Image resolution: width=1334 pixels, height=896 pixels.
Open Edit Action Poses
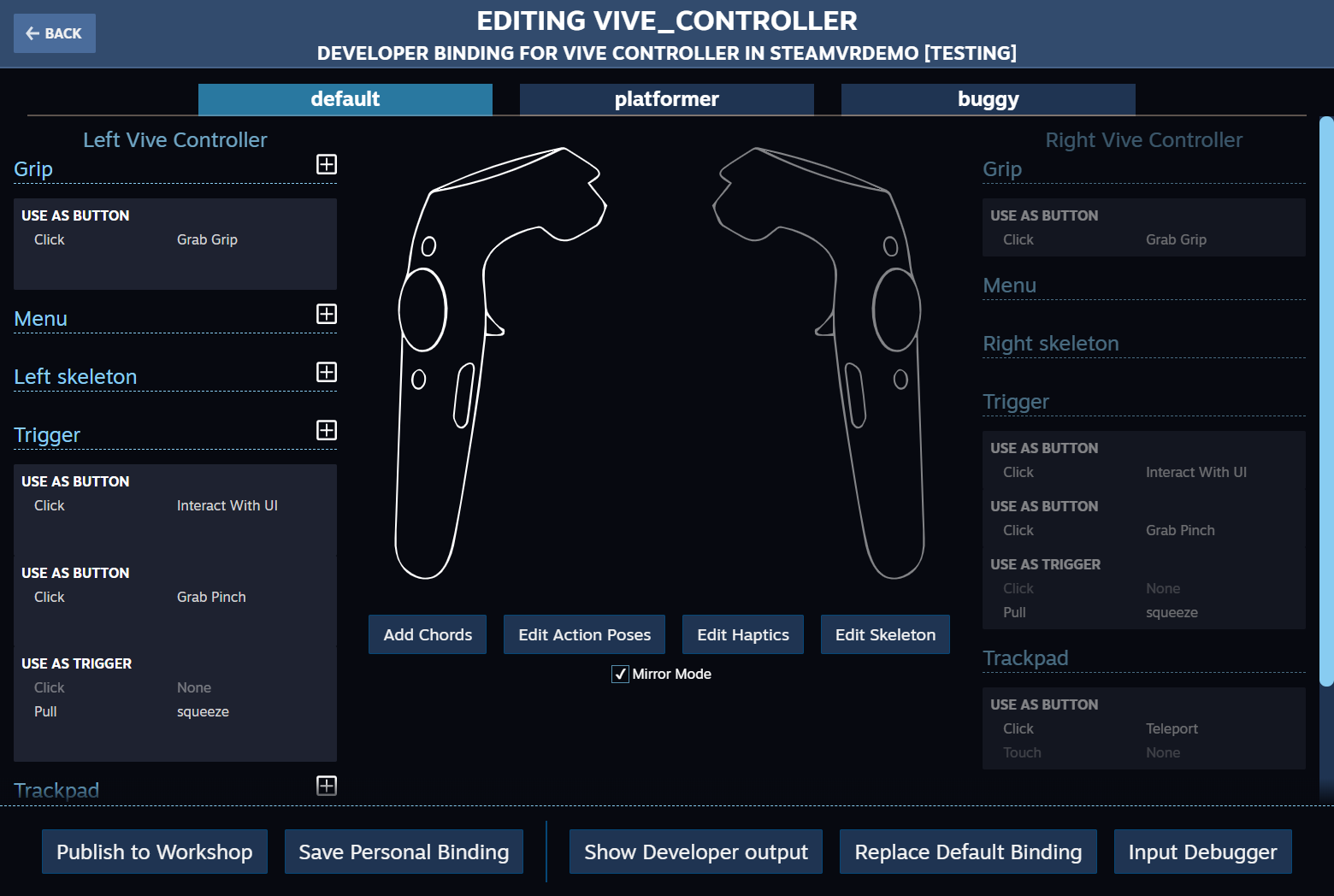click(585, 634)
